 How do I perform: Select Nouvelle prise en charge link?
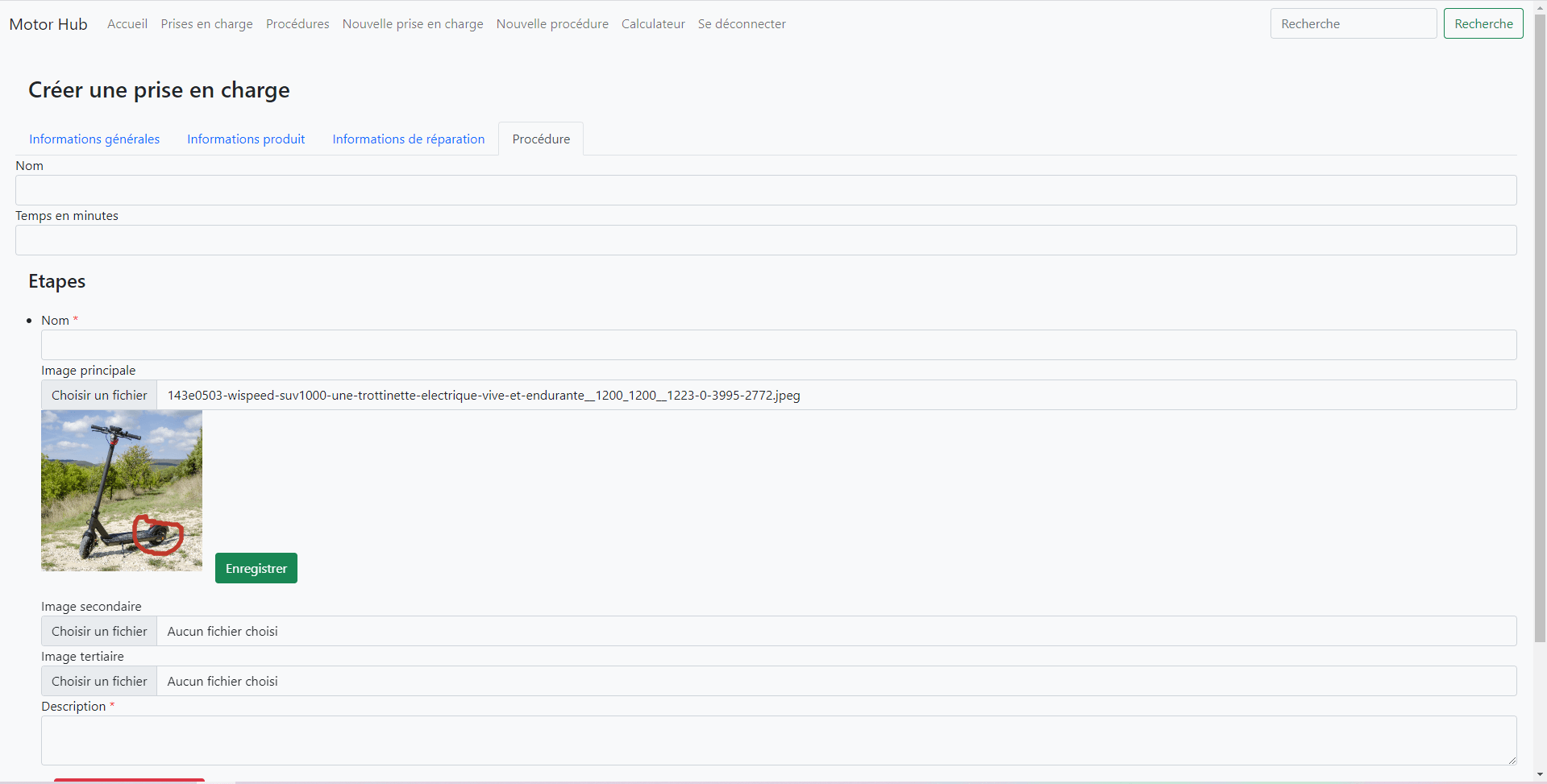(413, 24)
